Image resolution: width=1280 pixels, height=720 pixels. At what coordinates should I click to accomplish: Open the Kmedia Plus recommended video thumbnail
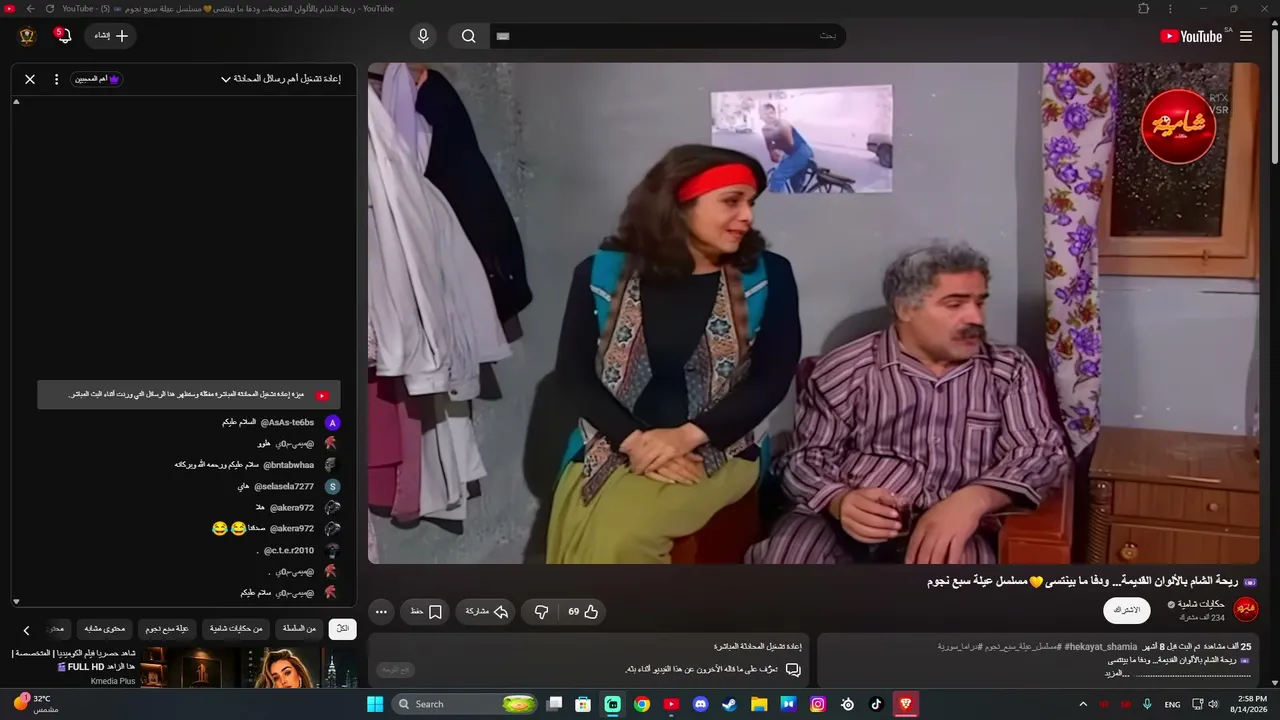pyautogui.click(x=248, y=668)
